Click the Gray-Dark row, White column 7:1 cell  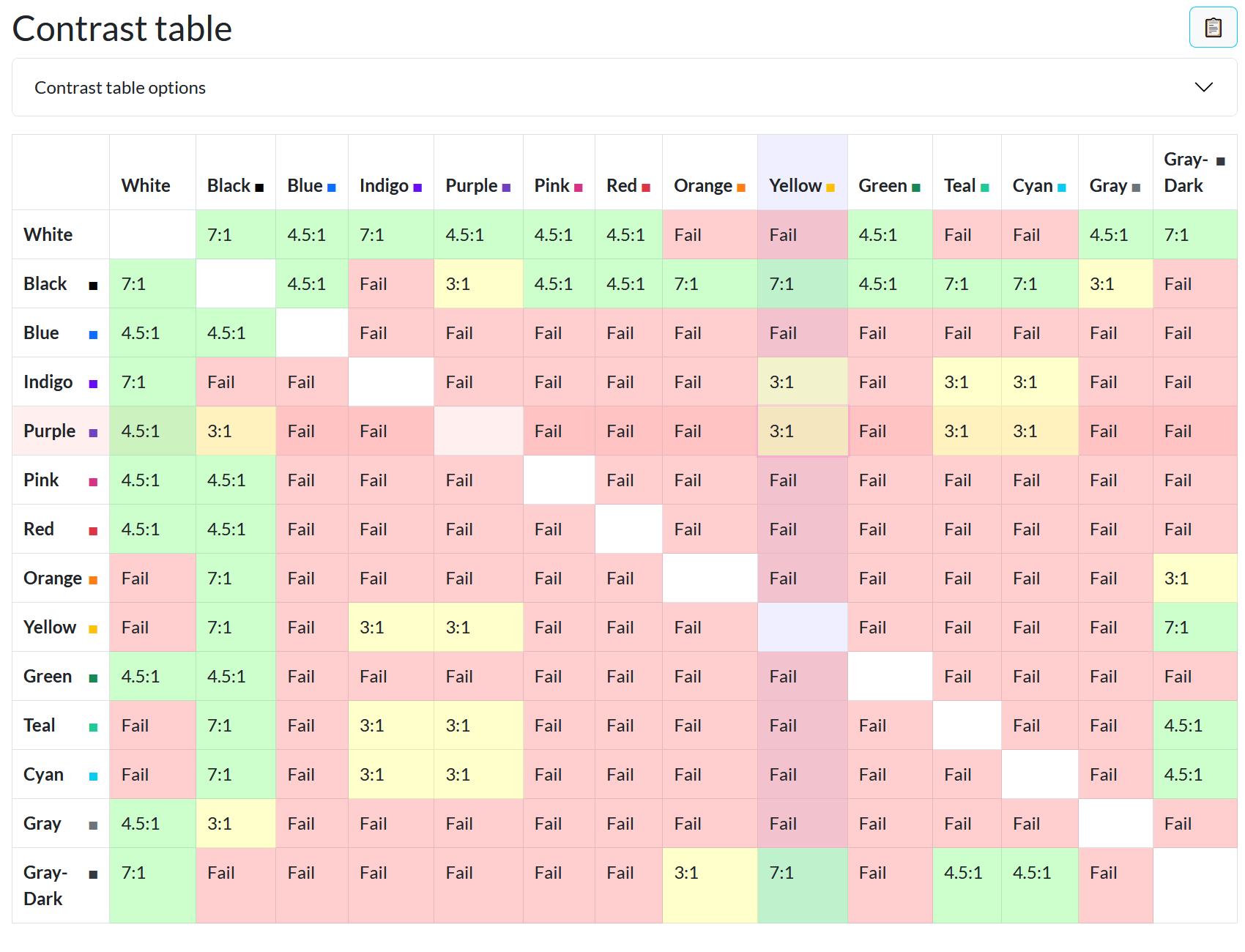(152, 885)
